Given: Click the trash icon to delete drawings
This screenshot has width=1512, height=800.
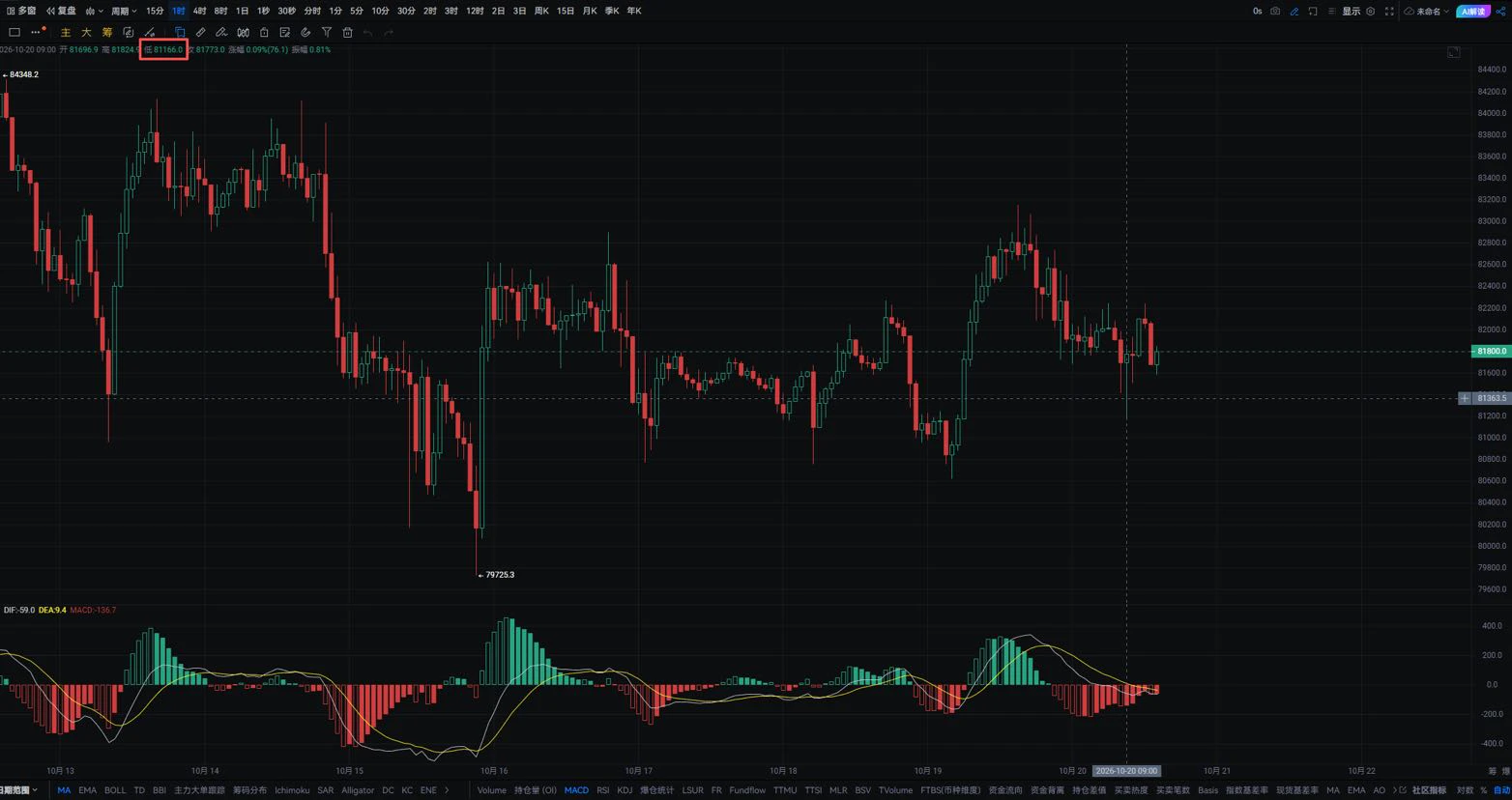Looking at the screenshot, I should click(348, 33).
